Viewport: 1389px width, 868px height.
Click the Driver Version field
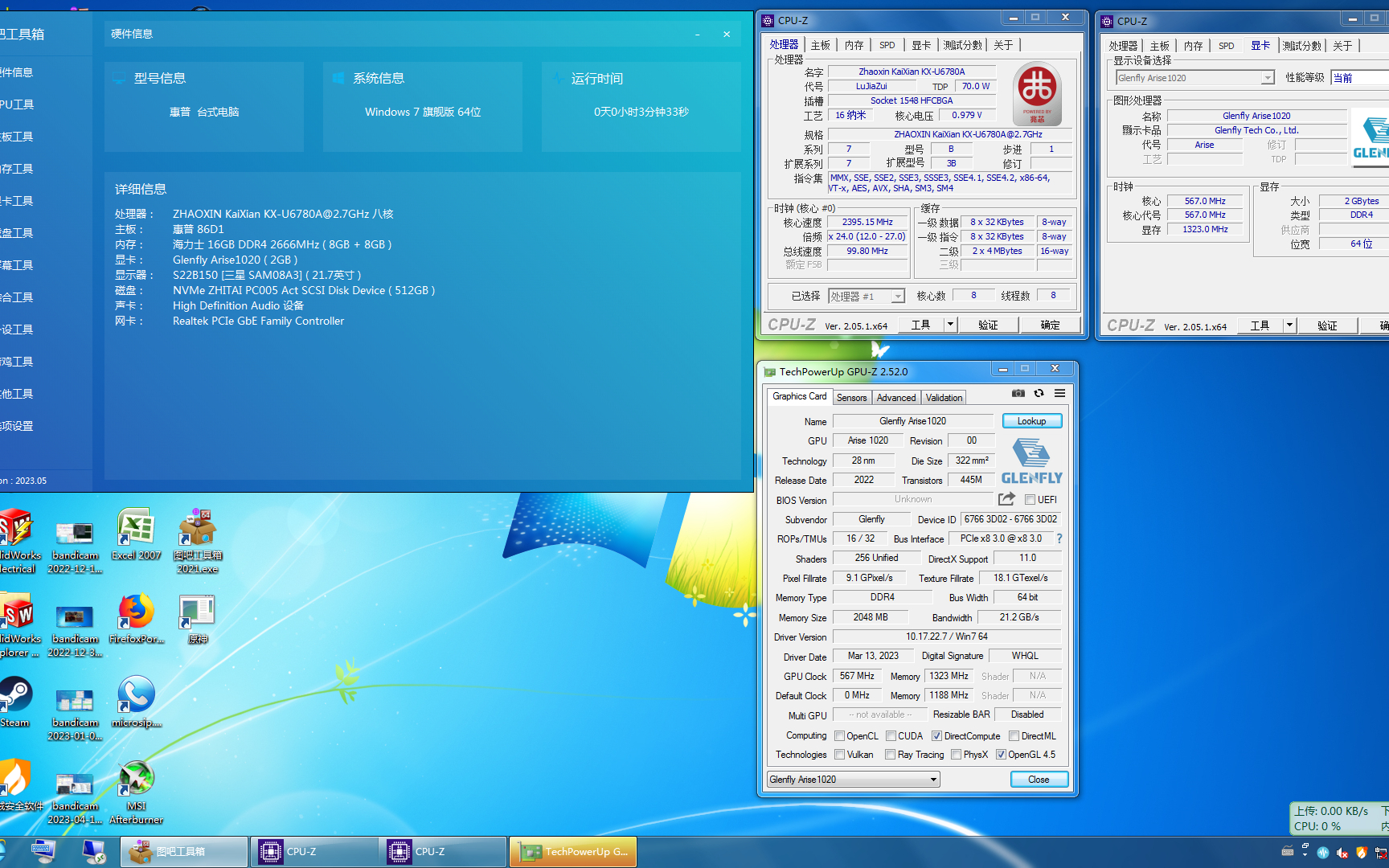[x=946, y=637]
